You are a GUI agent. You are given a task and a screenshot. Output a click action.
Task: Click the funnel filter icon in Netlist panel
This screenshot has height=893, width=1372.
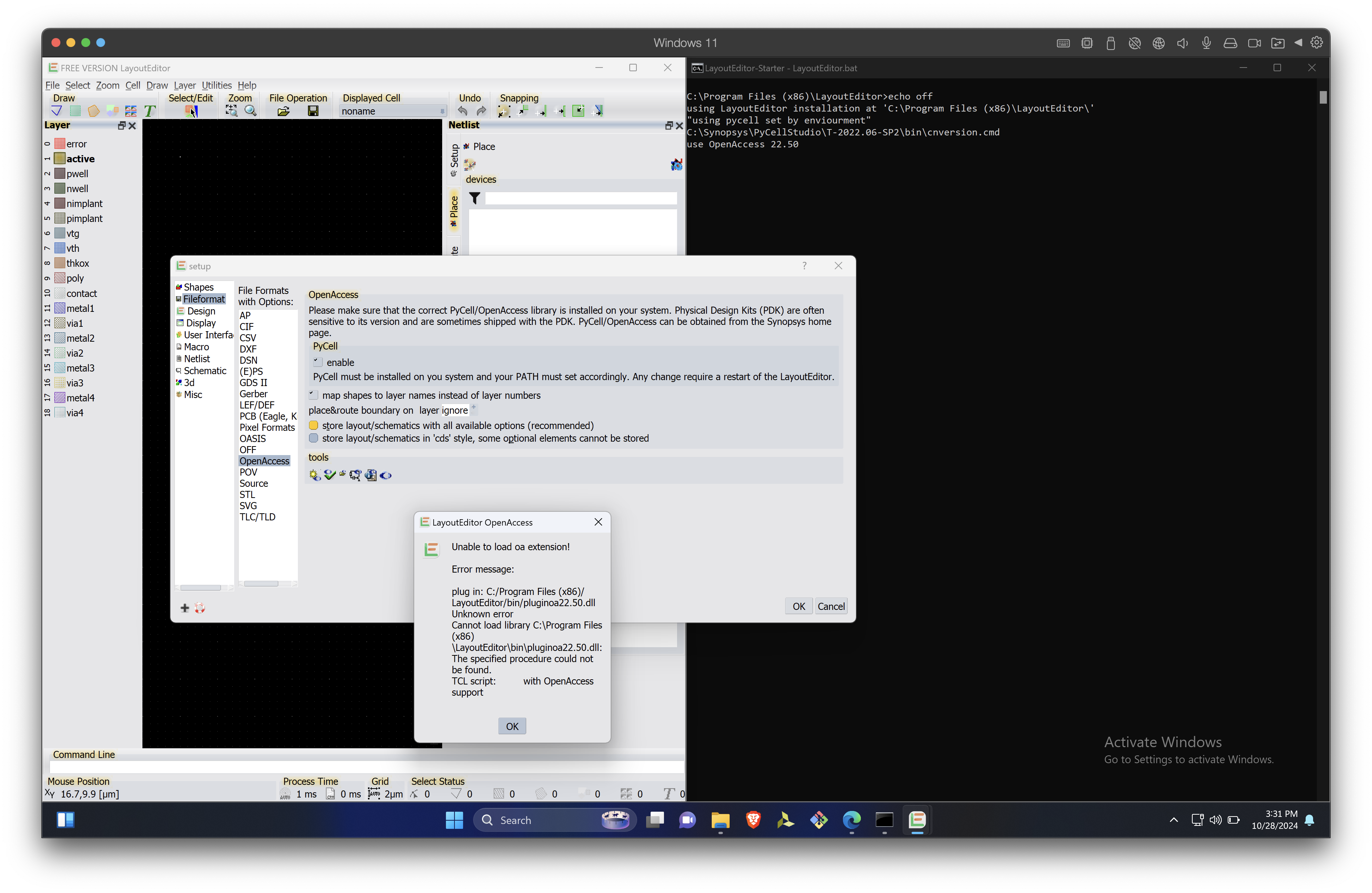(x=475, y=198)
